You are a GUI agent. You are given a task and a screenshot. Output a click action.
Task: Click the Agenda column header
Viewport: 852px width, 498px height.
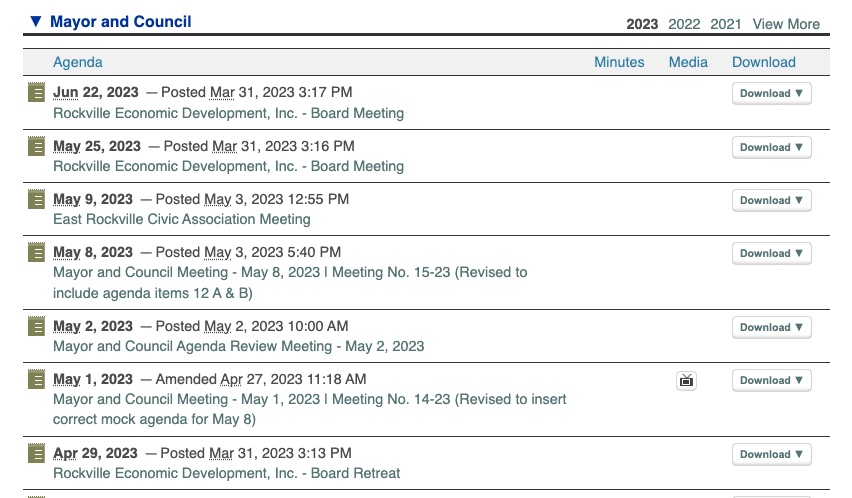(x=78, y=62)
